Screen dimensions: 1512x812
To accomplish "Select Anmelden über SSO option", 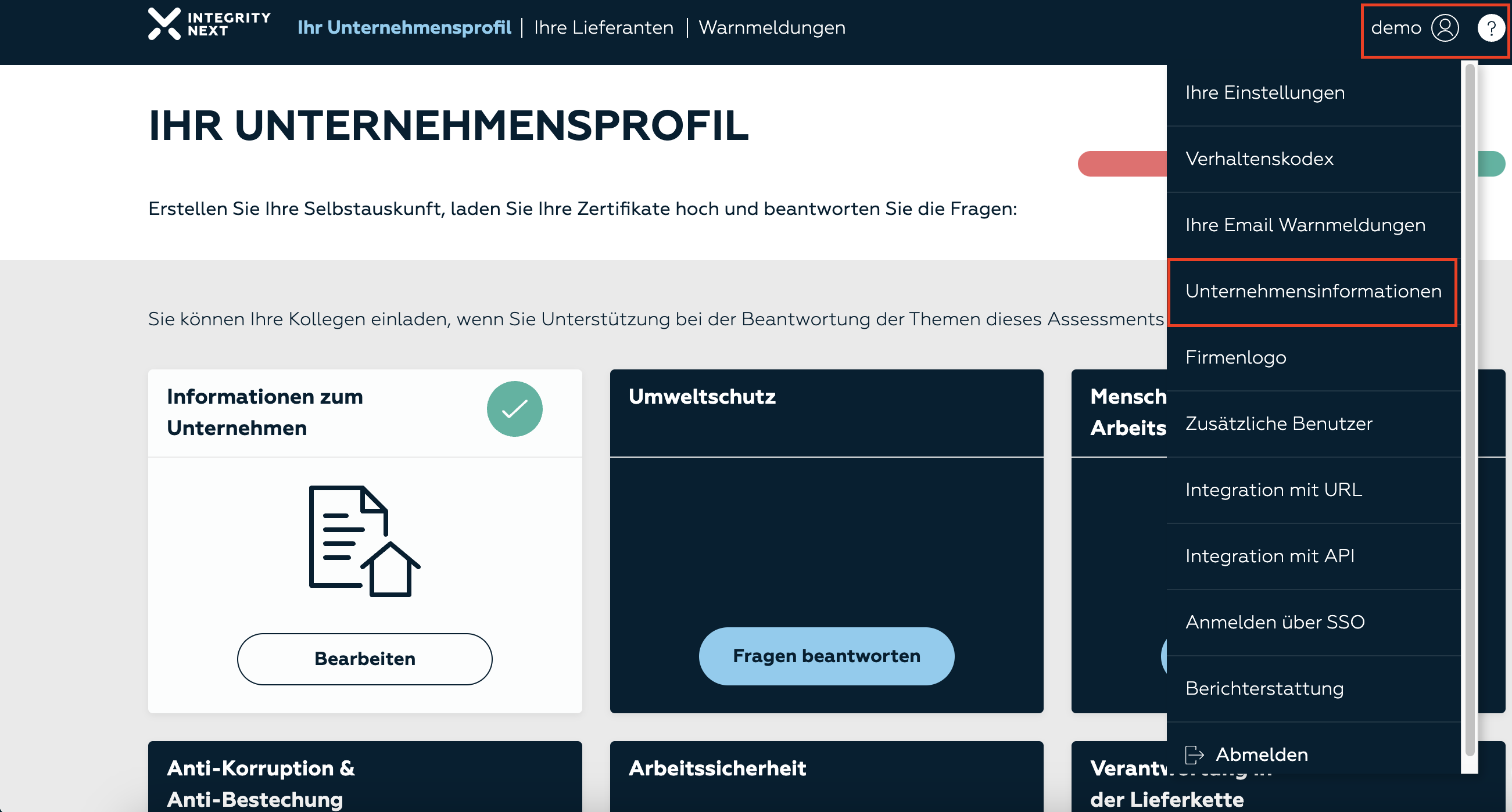I will (x=1275, y=622).
